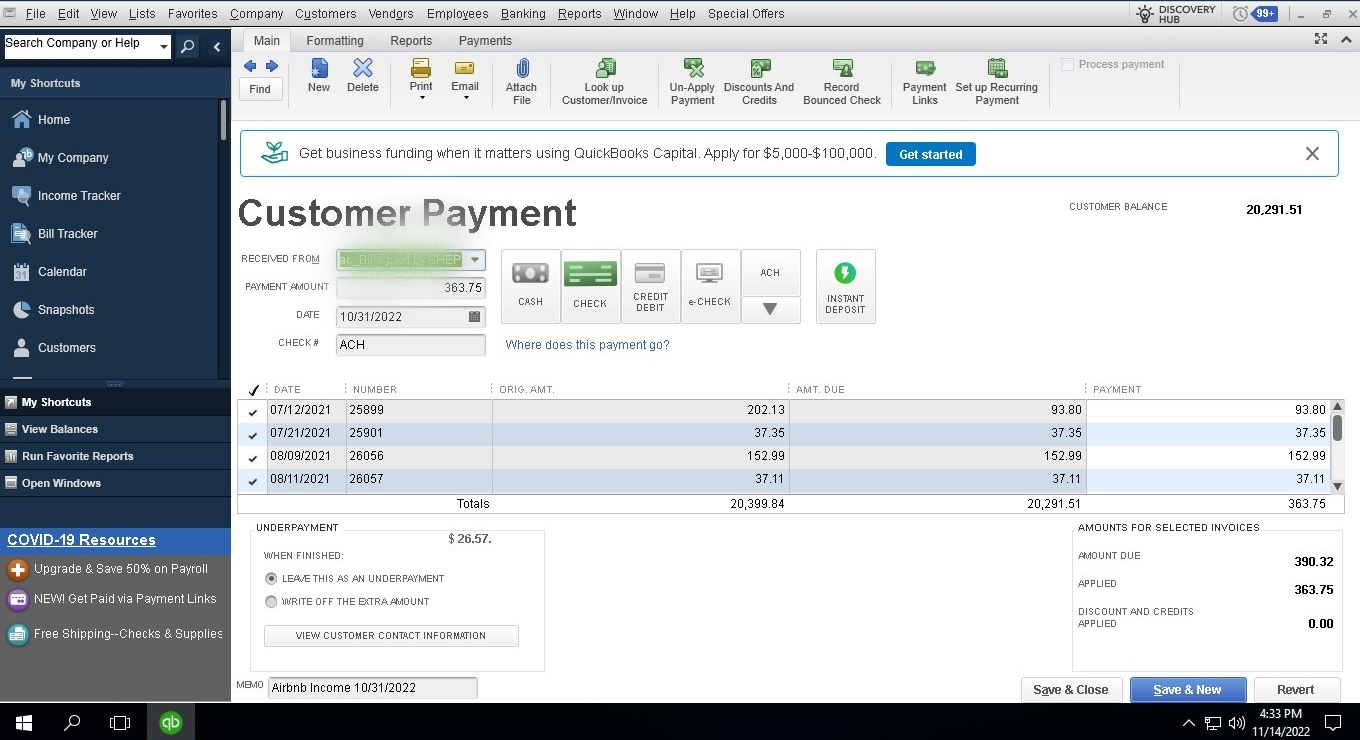
Task: Look up Customer/Invoice
Action: click(x=605, y=81)
